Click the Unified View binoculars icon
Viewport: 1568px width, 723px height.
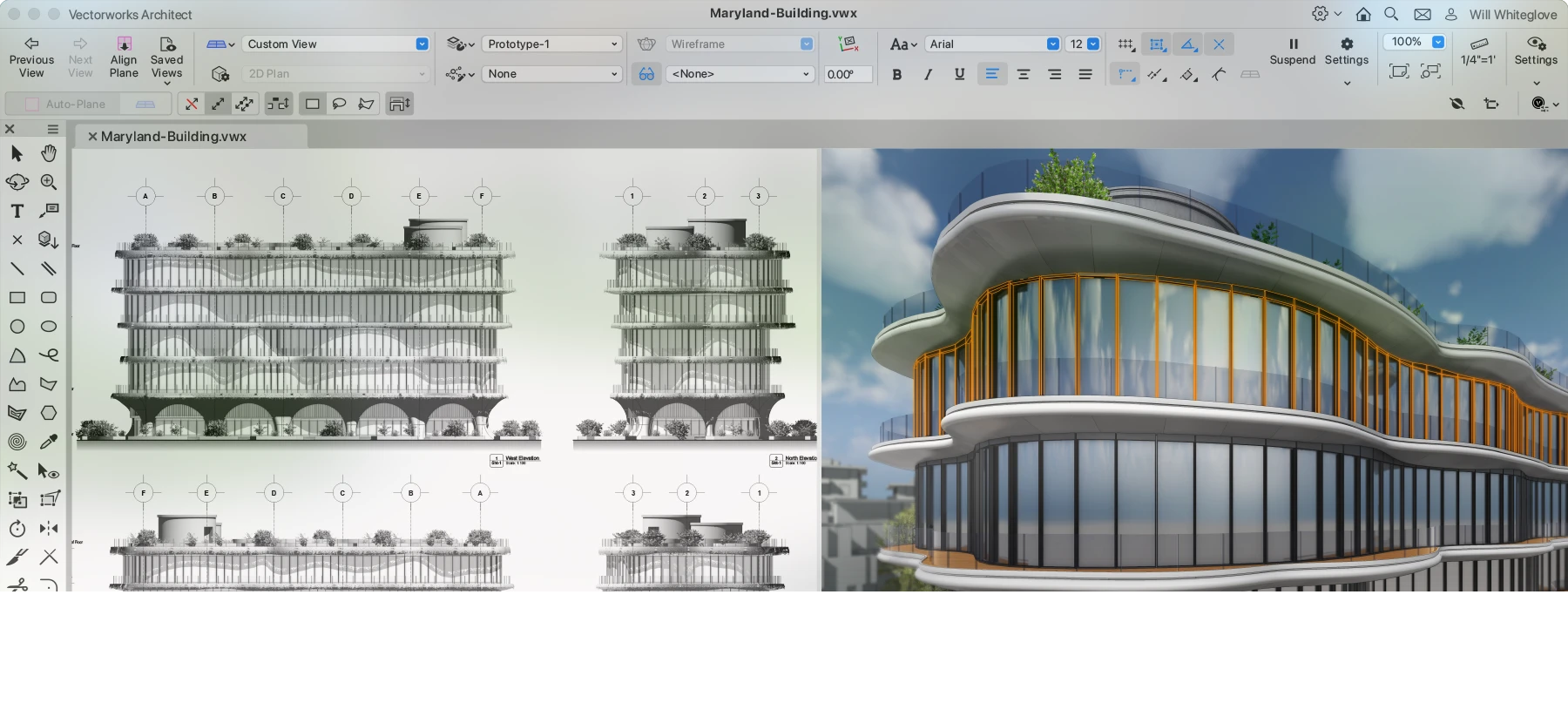pos(646,74)
